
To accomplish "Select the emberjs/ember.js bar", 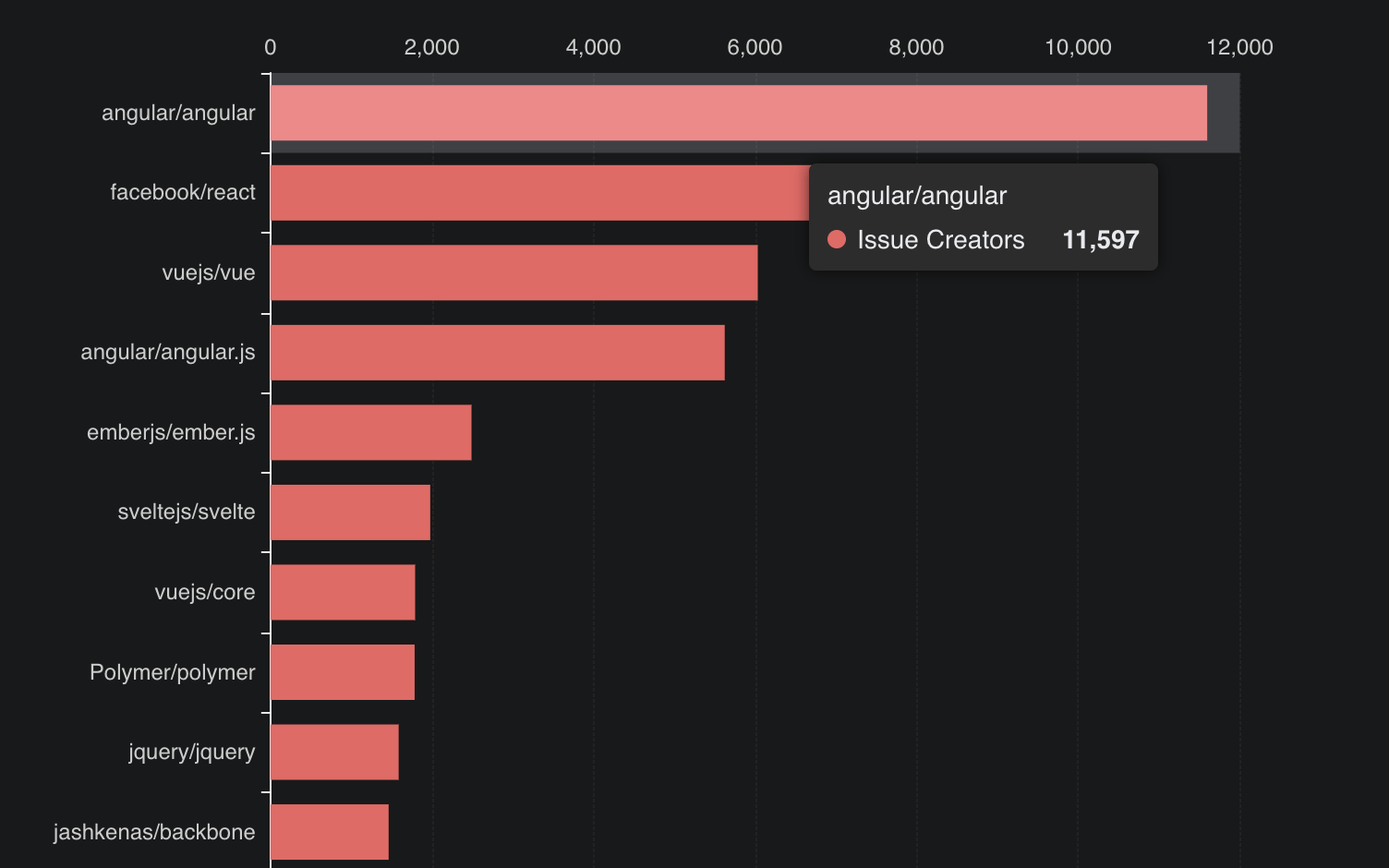I will [x=369, y=431].
